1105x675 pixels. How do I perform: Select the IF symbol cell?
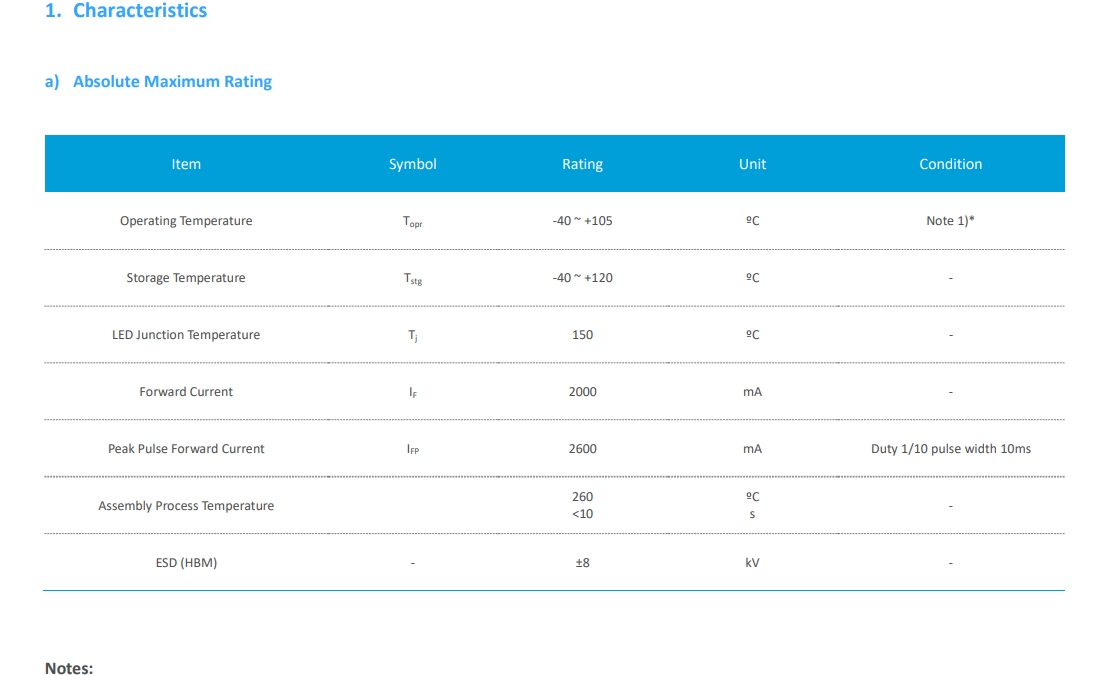413,392
